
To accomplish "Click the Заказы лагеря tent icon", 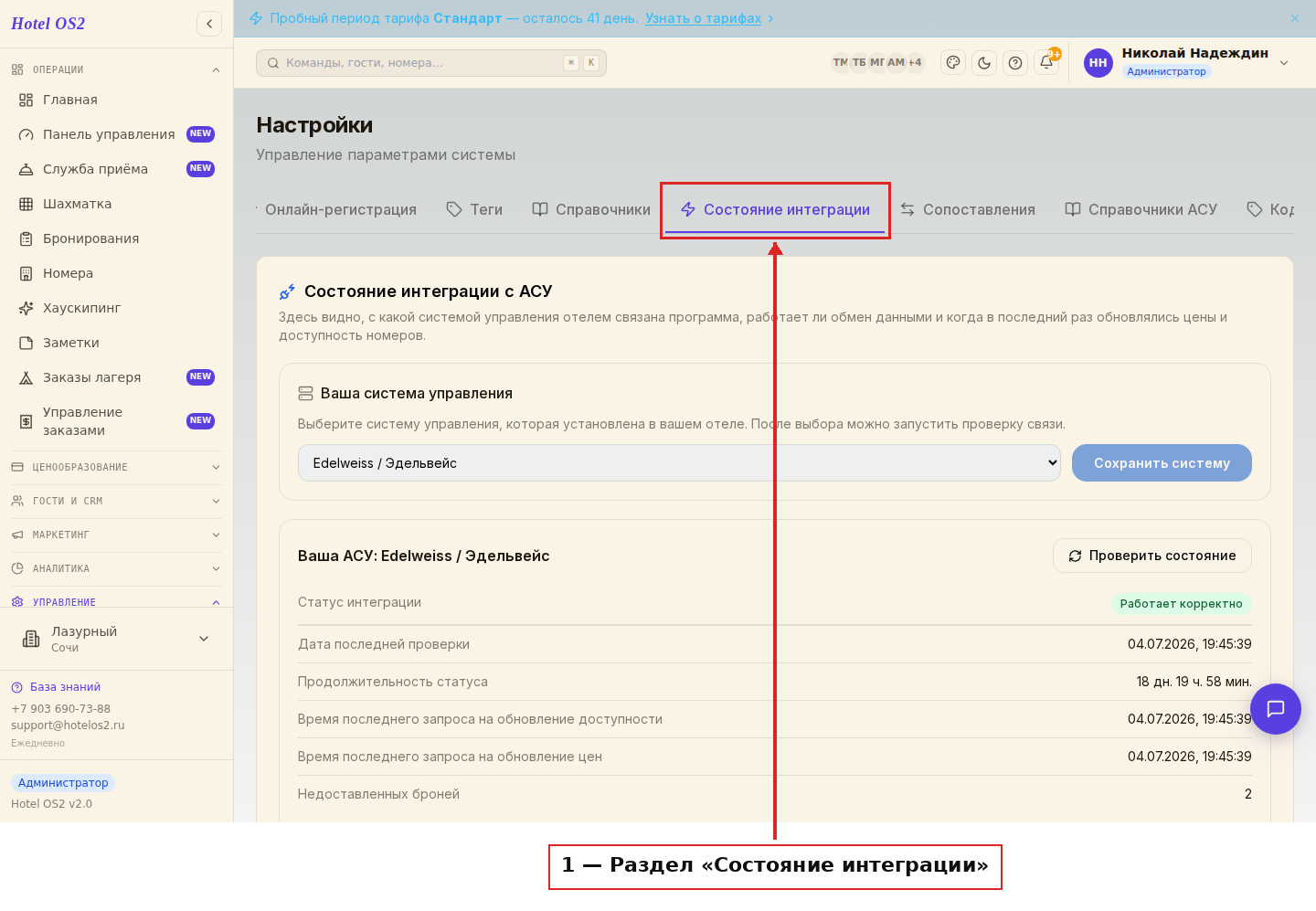I will 27,377.
